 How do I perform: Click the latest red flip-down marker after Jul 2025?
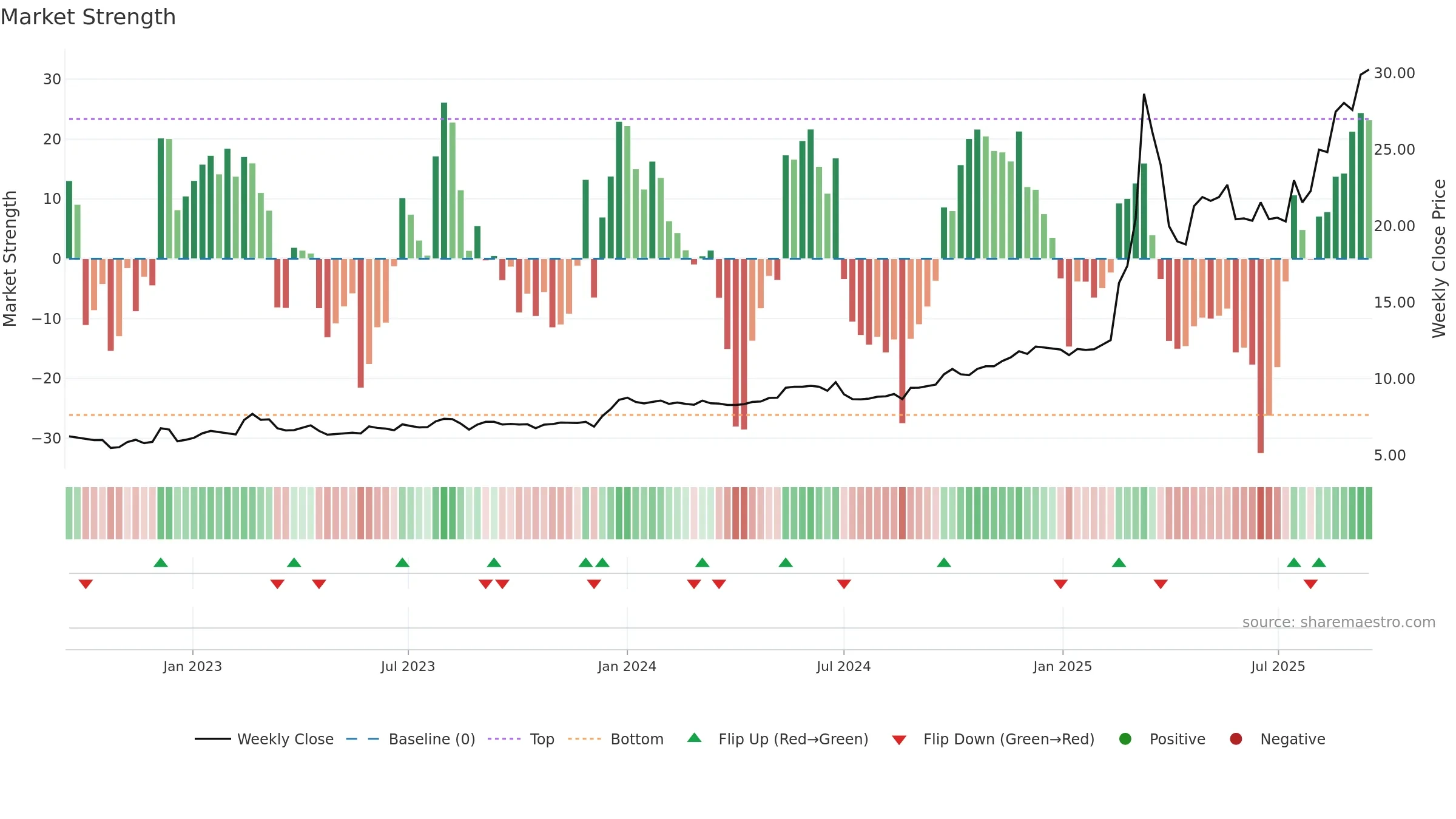point(1310,584)
